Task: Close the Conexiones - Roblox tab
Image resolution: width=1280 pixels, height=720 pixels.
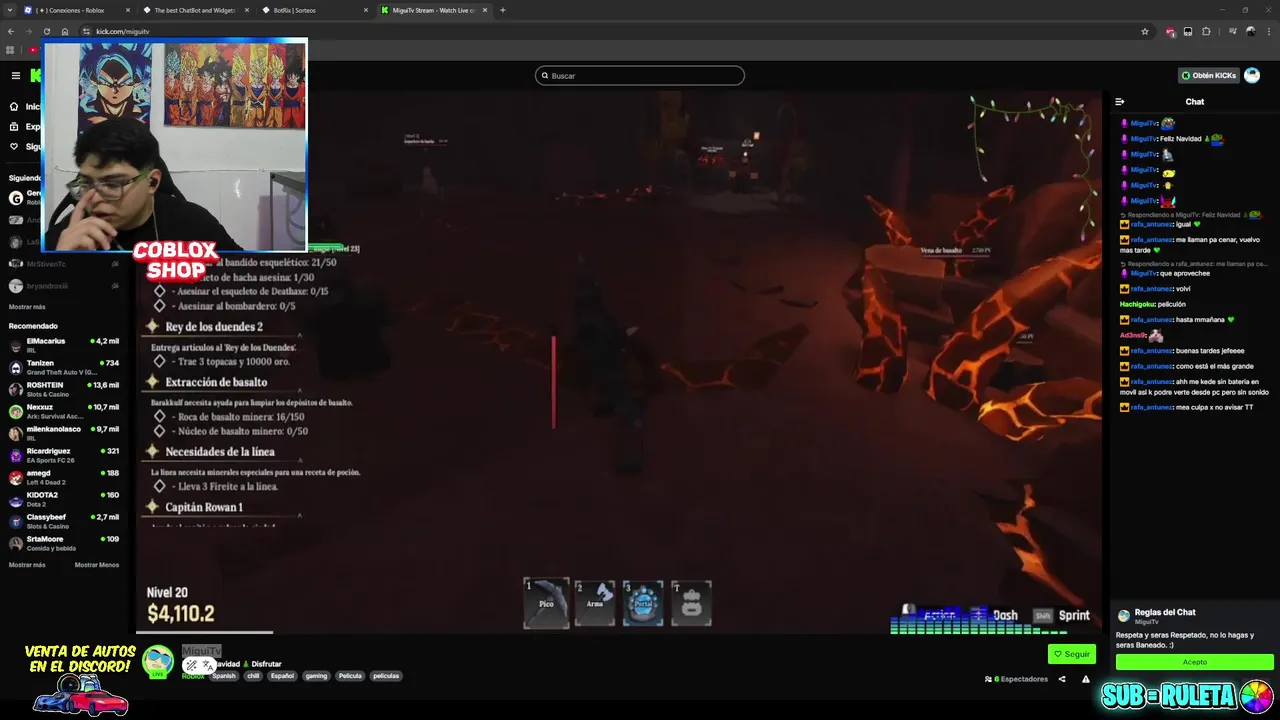Action: [x=127, y=10]
